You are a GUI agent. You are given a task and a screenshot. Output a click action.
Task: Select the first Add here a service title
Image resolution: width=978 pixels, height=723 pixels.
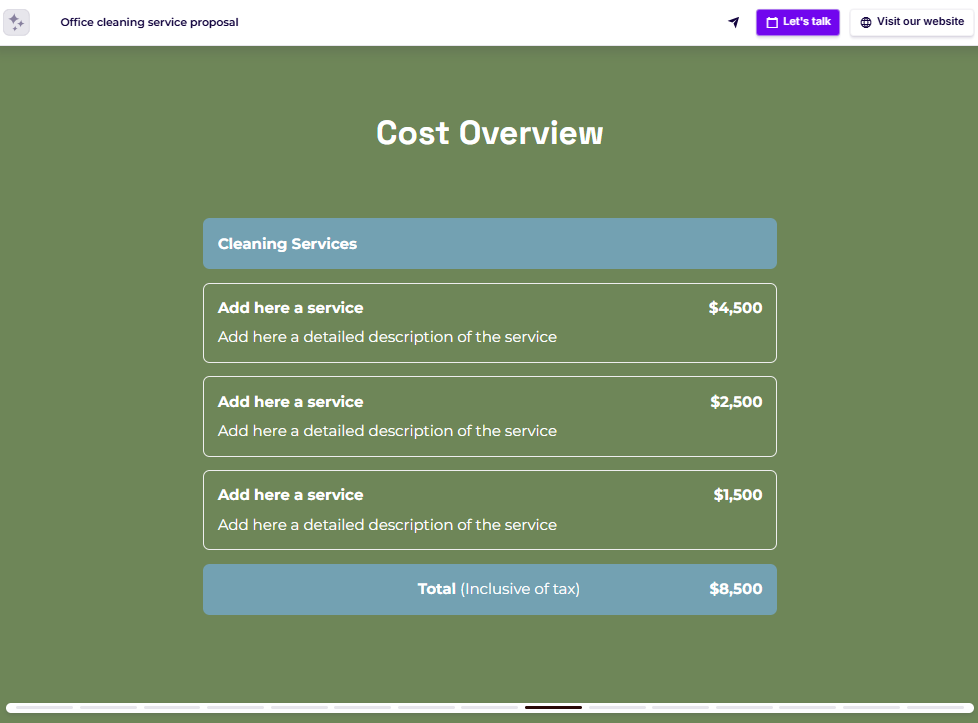[290, 308]
